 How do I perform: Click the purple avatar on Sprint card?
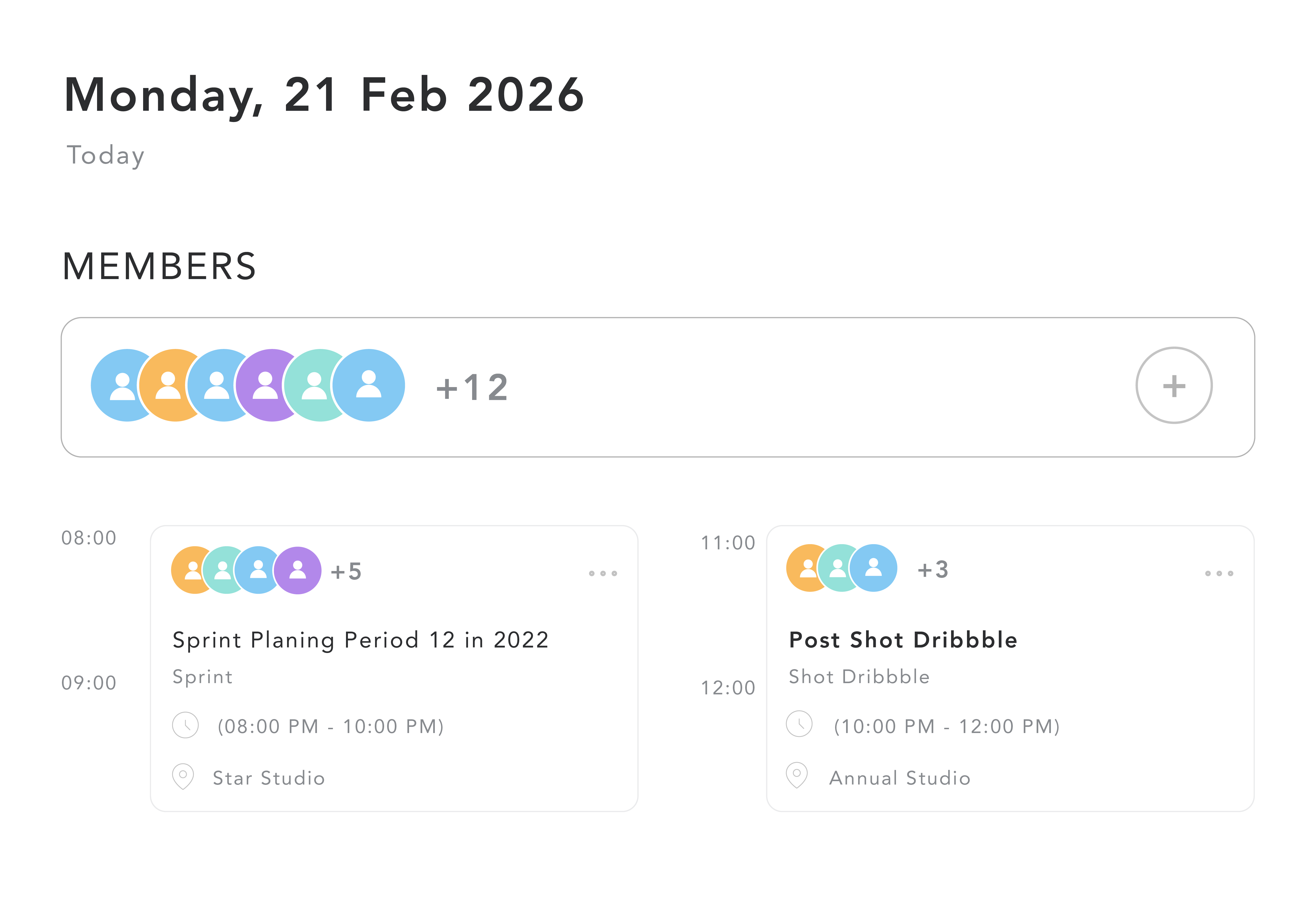point(297,570)
